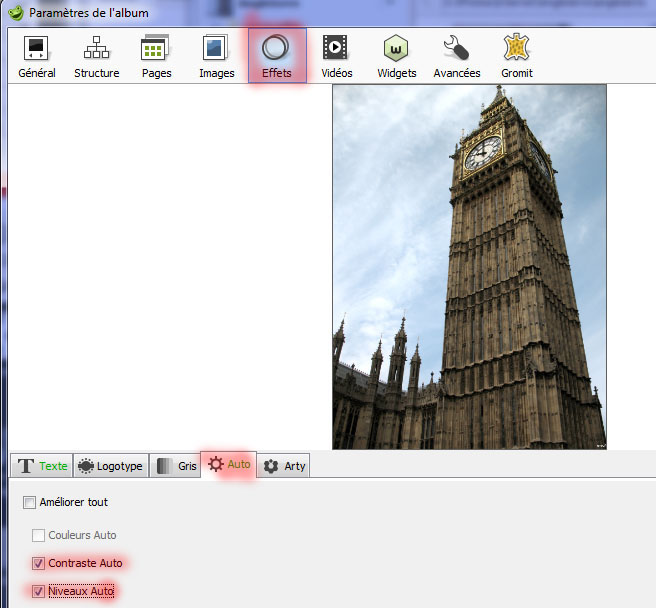Switch to the Logotype tab
Screen dimensions: 656x608
click(110, 466)
